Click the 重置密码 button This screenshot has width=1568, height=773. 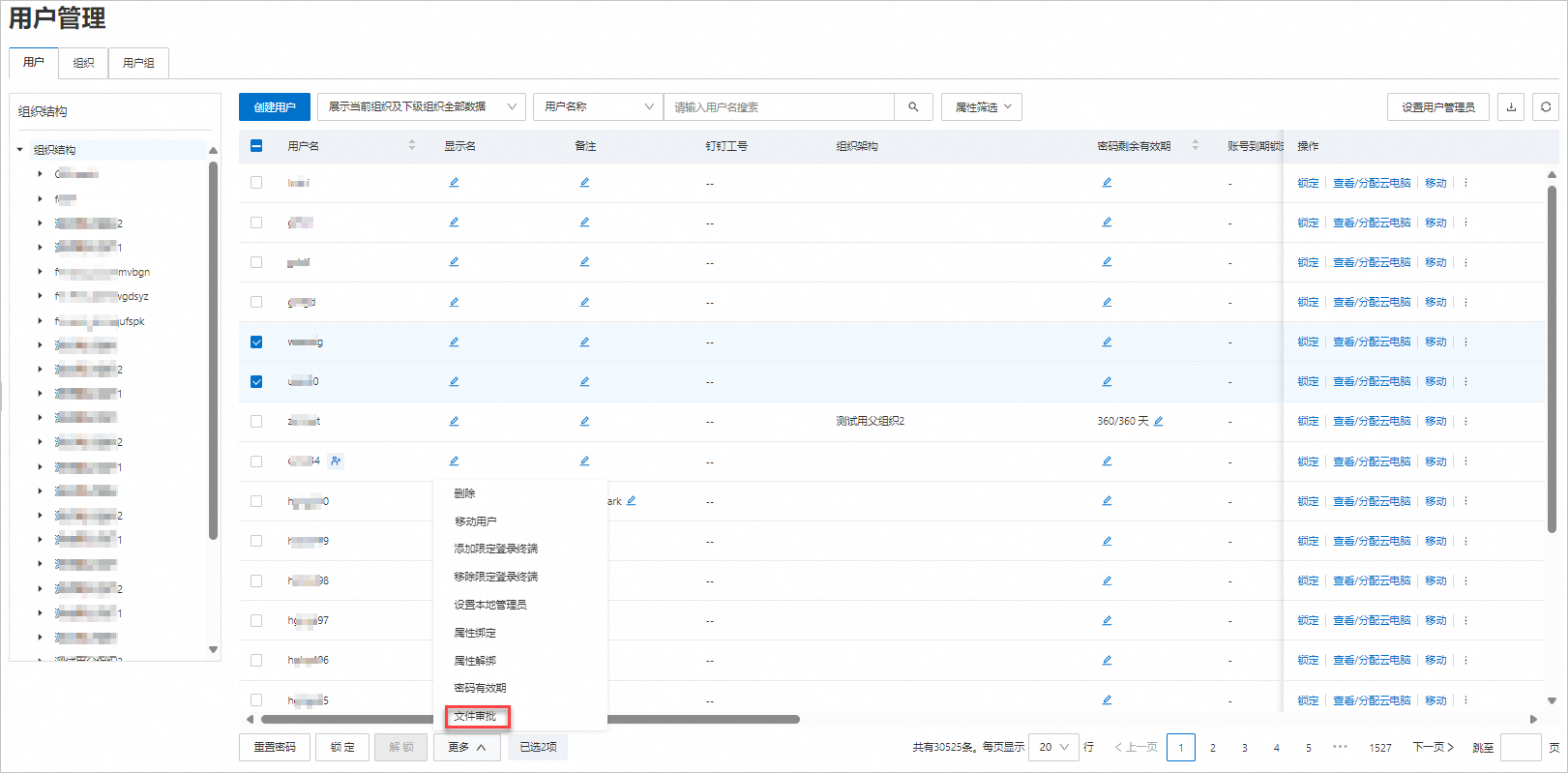pos(275,747)
